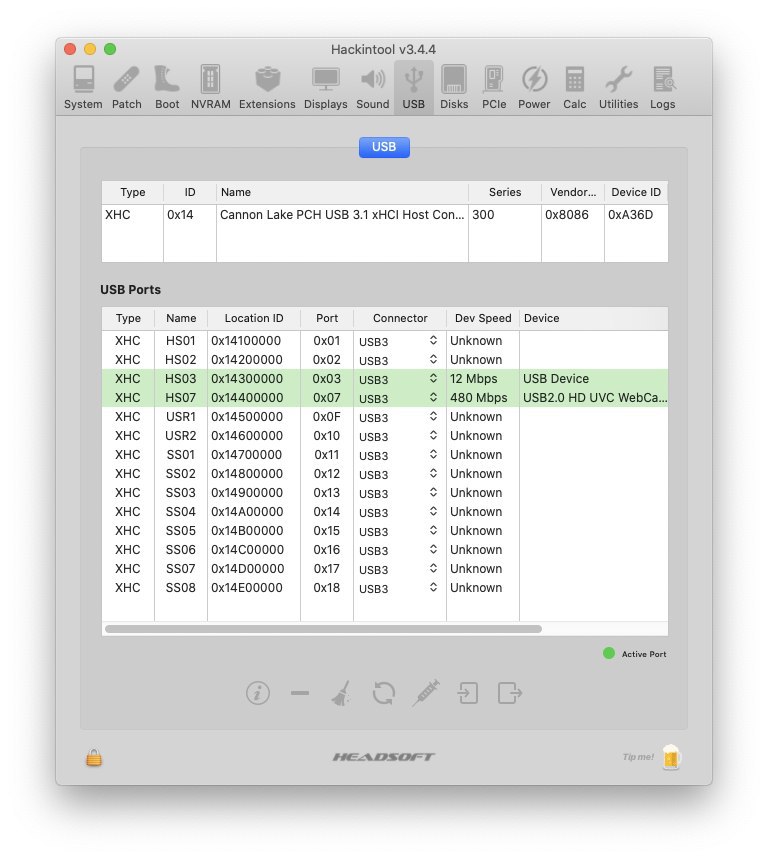Click the Remove (minus) icon
This screenshot has width=768, height=859.
[x=300, y=693]
